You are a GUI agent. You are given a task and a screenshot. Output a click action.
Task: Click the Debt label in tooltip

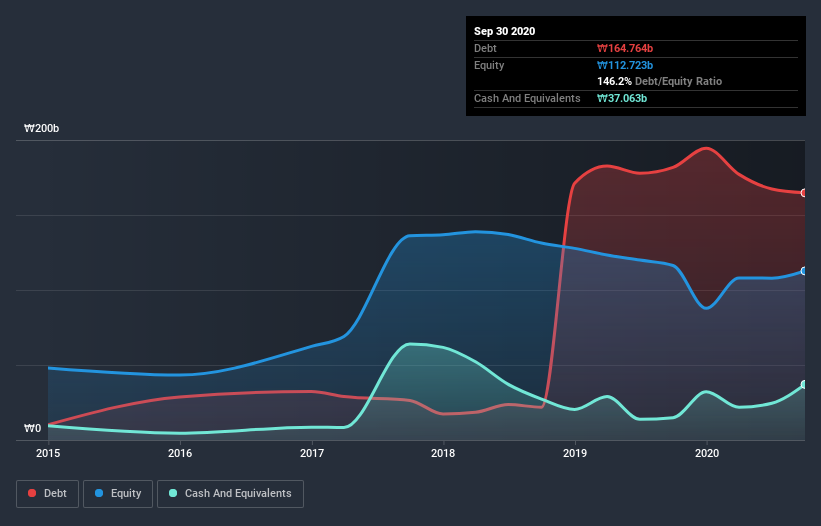point(485,48)
